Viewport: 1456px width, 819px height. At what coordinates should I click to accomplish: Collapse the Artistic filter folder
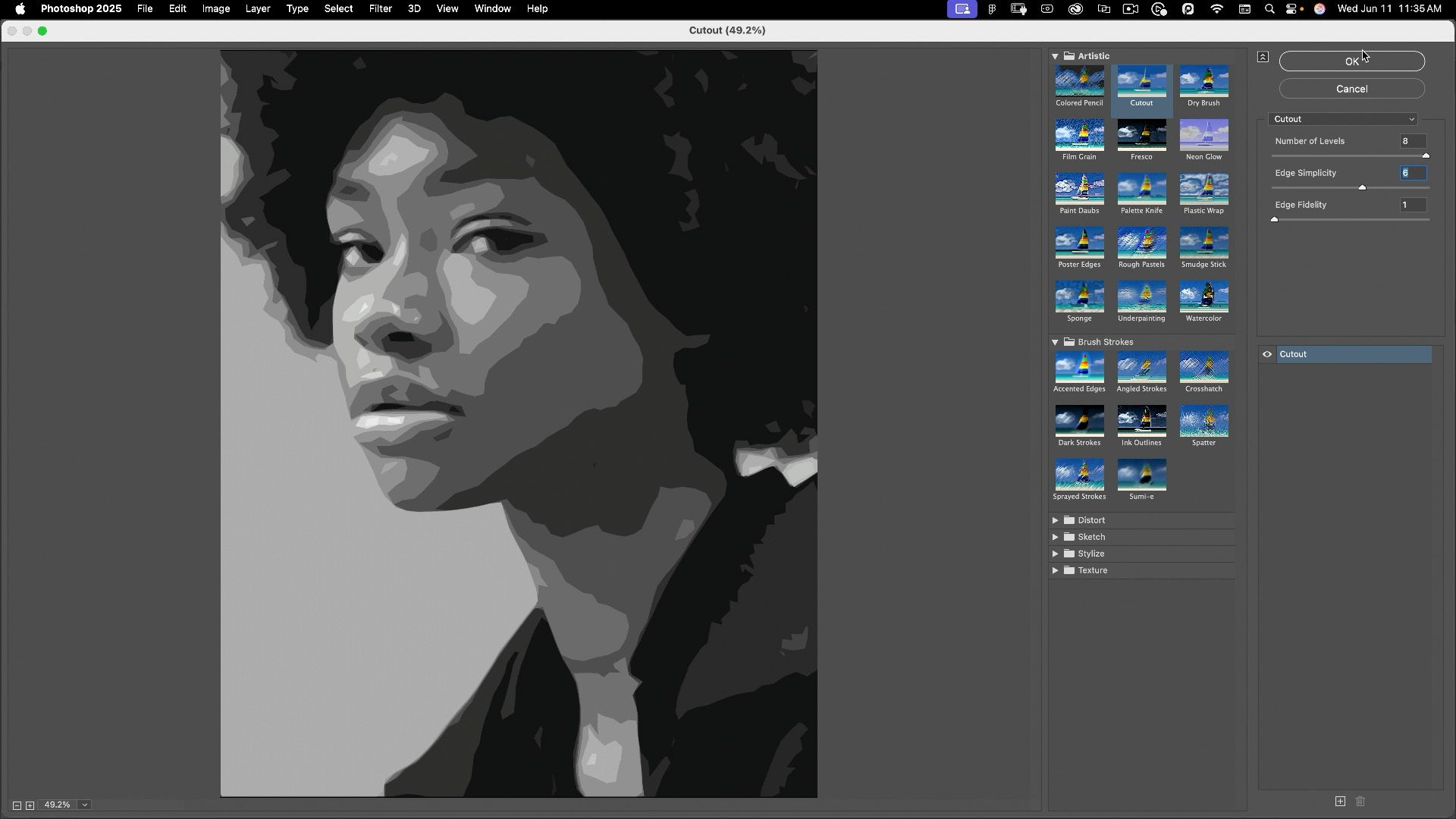(1055, 56)
